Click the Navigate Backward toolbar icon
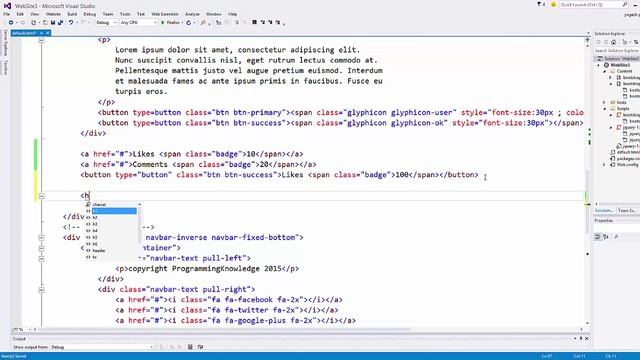640x360 pixels. click(11, 22)
